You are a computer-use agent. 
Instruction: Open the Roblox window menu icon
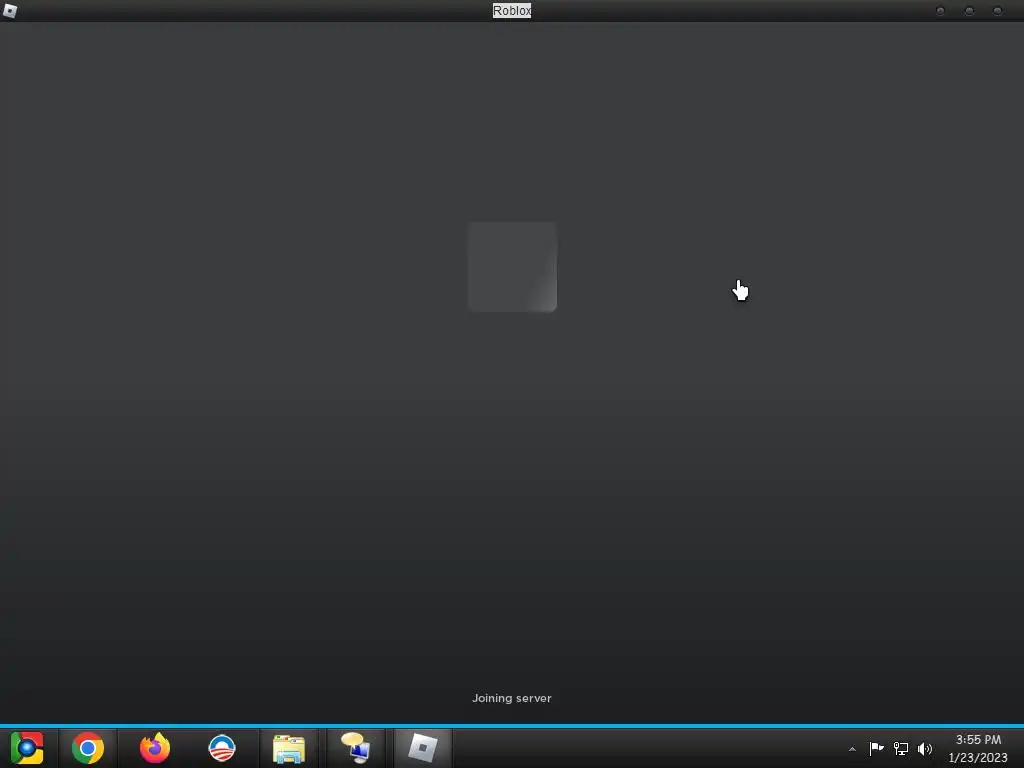(x=10, y=10)
